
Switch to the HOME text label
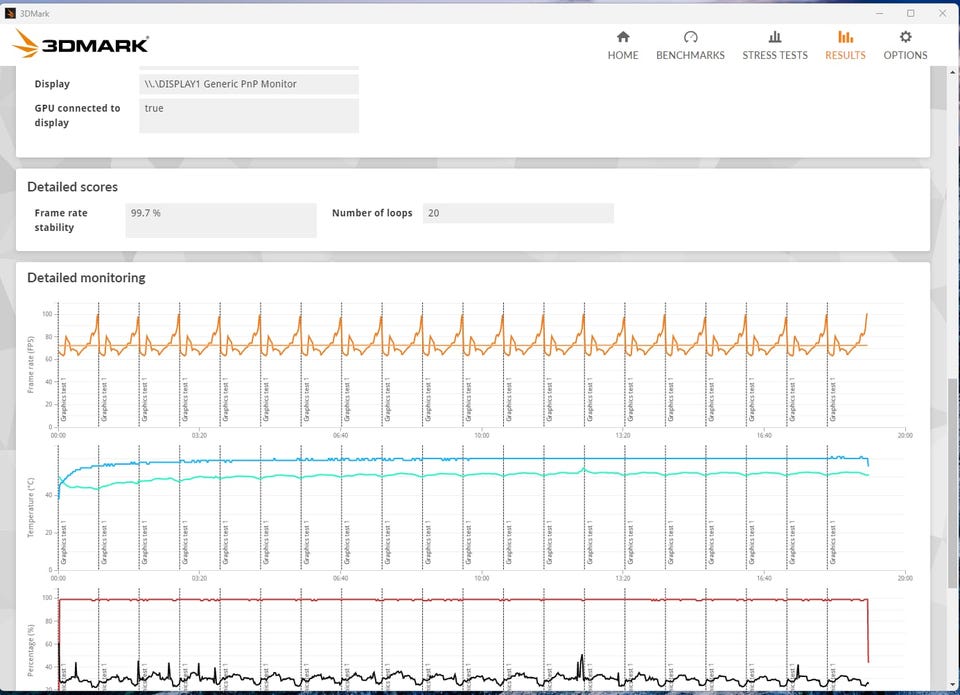(622, 55)
